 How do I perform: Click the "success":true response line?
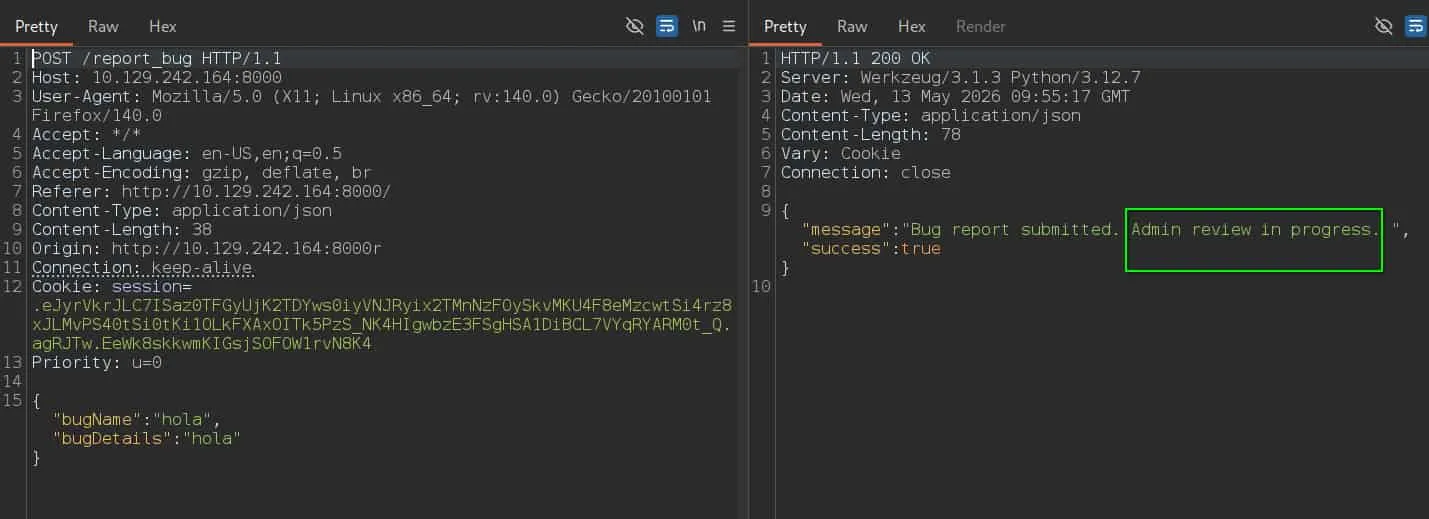coord(871,249)
